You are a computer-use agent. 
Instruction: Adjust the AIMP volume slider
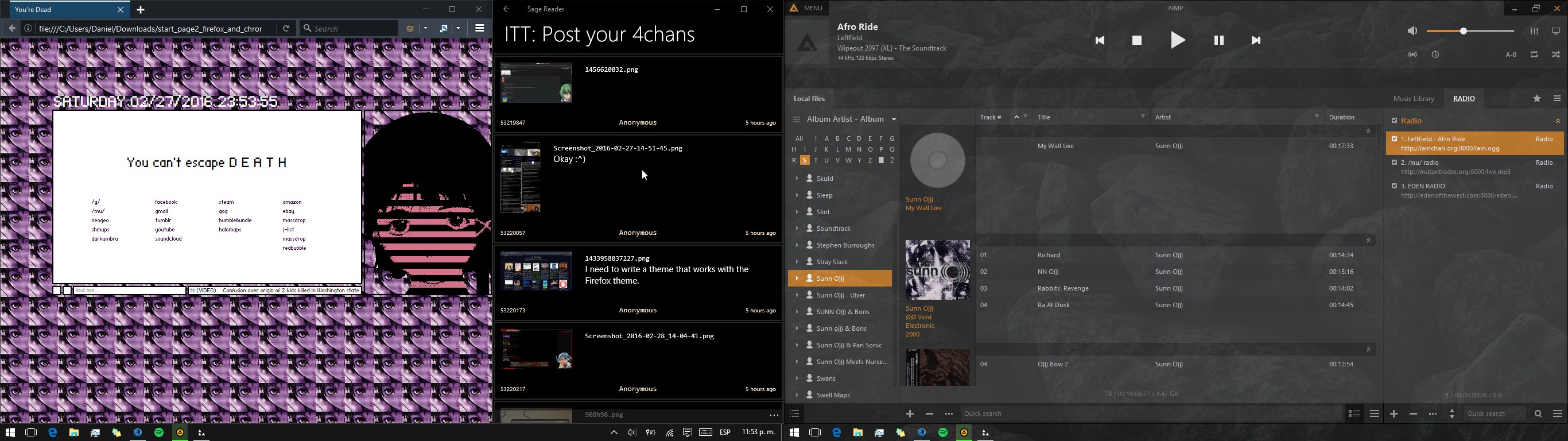pos(1470,31)
